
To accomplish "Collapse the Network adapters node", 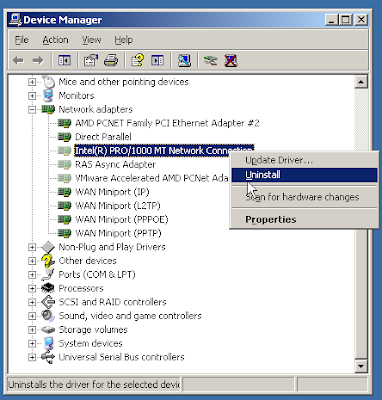I will [x=32, y=109].
